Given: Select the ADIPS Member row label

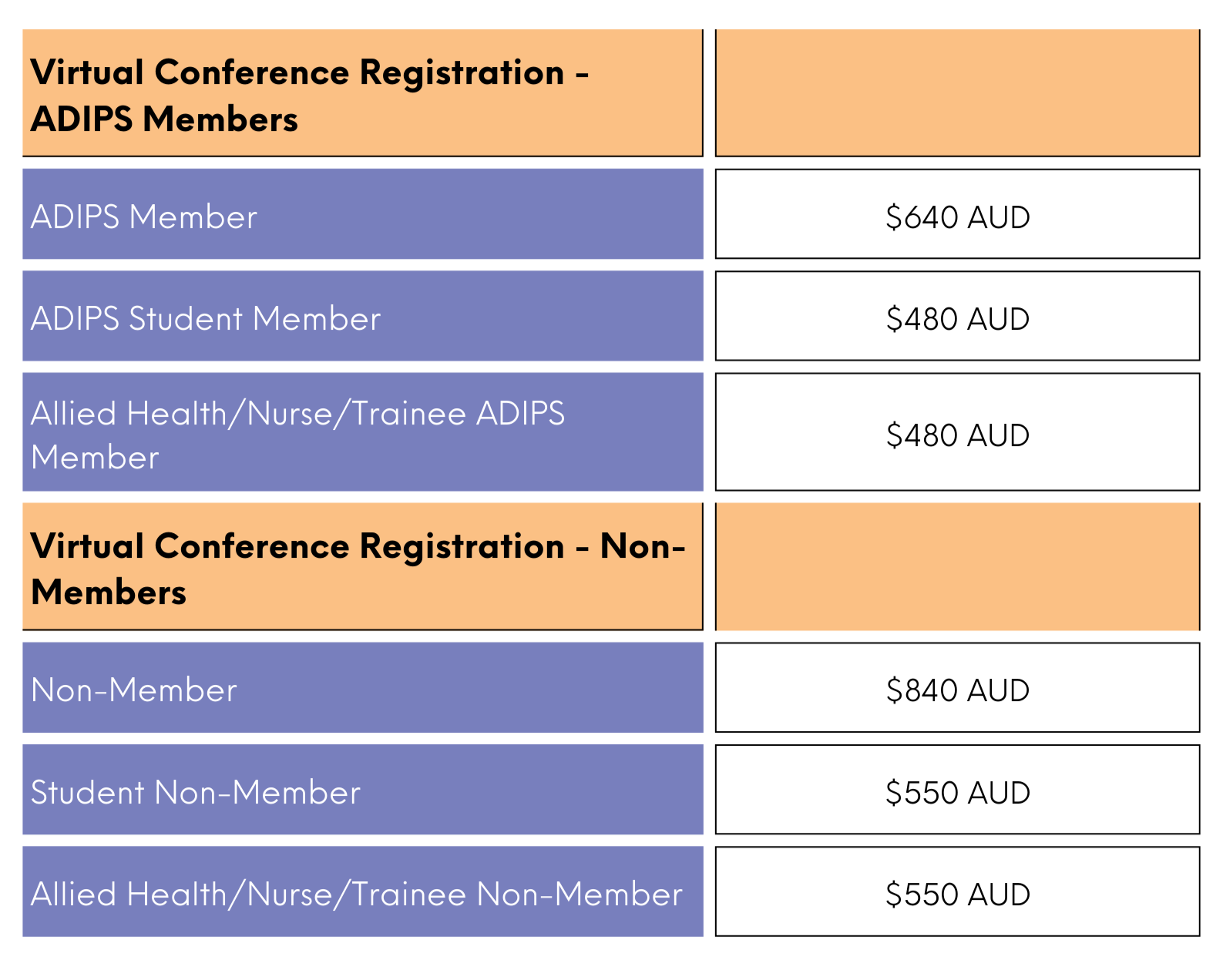Looking at the screenshot, I should tap(144, 217).
